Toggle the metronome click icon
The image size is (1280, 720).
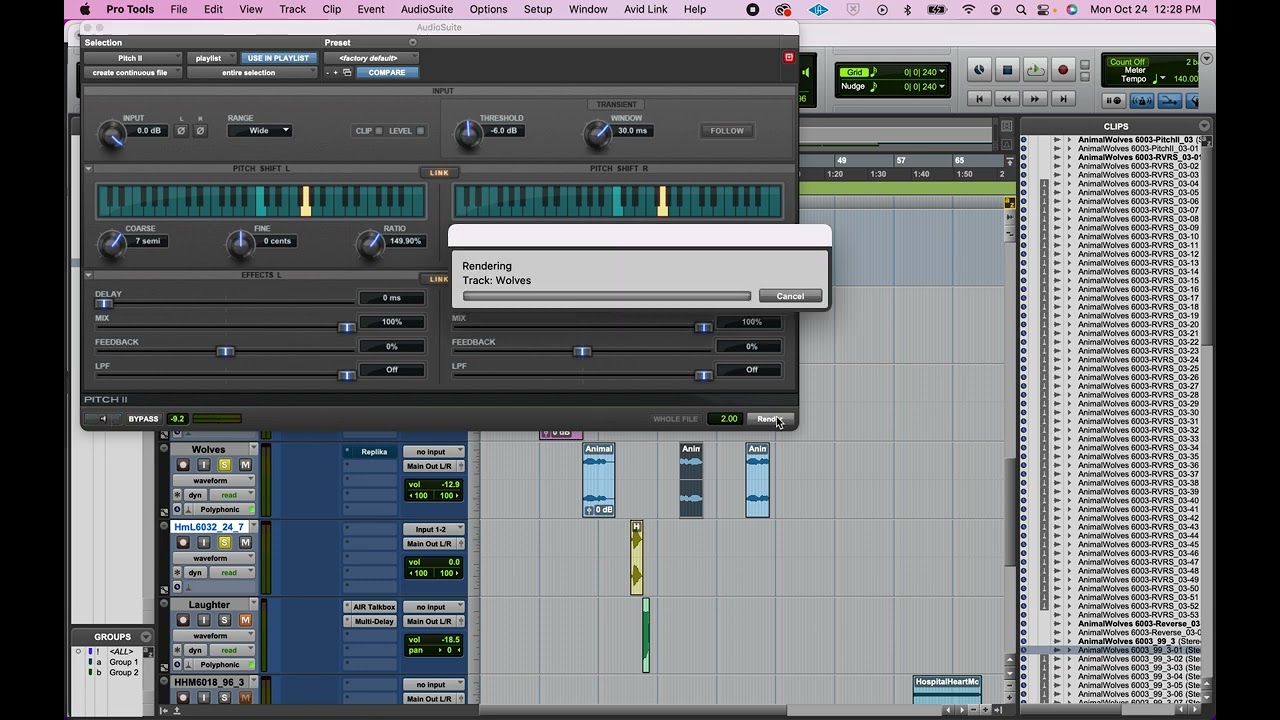(x=1141, y=100)
